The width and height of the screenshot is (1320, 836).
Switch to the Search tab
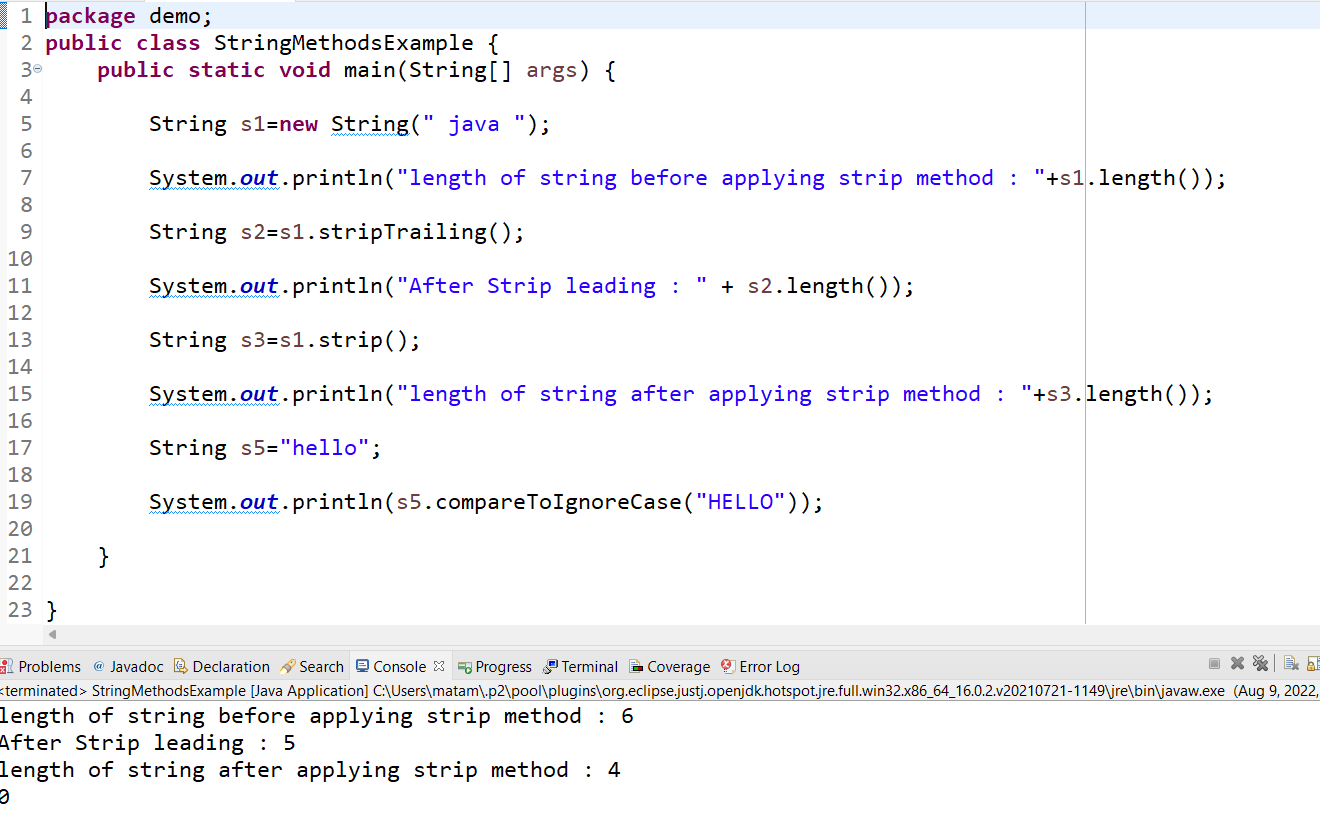pos(312,667)
